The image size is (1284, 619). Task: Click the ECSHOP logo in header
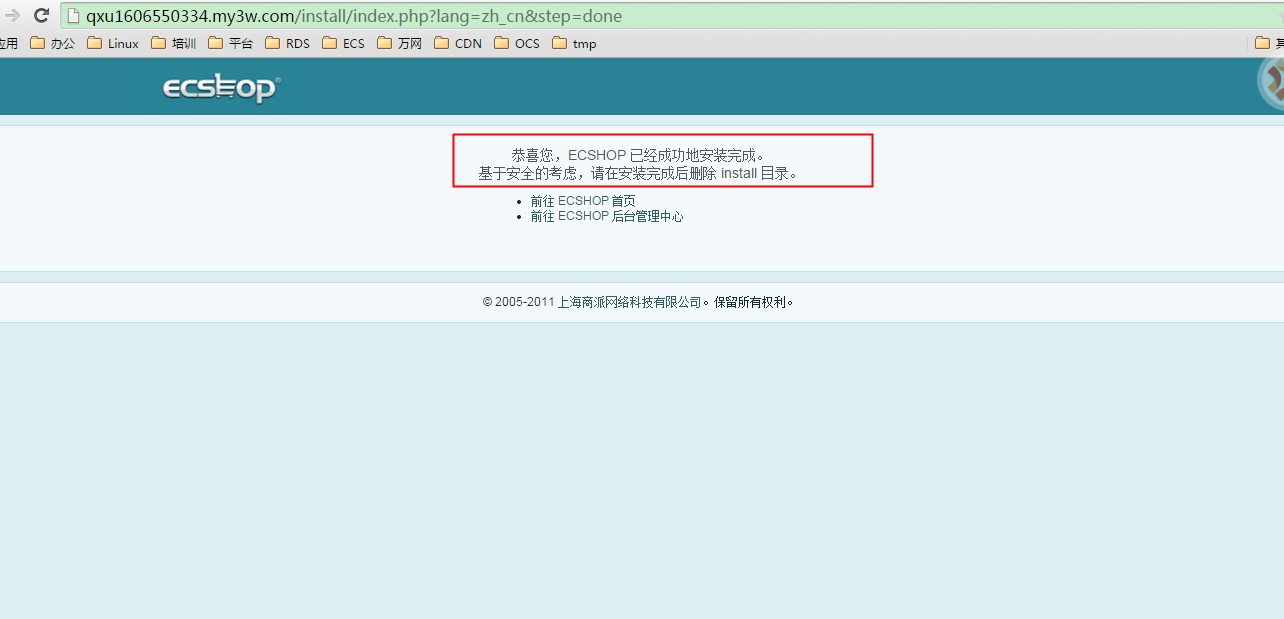221,88
